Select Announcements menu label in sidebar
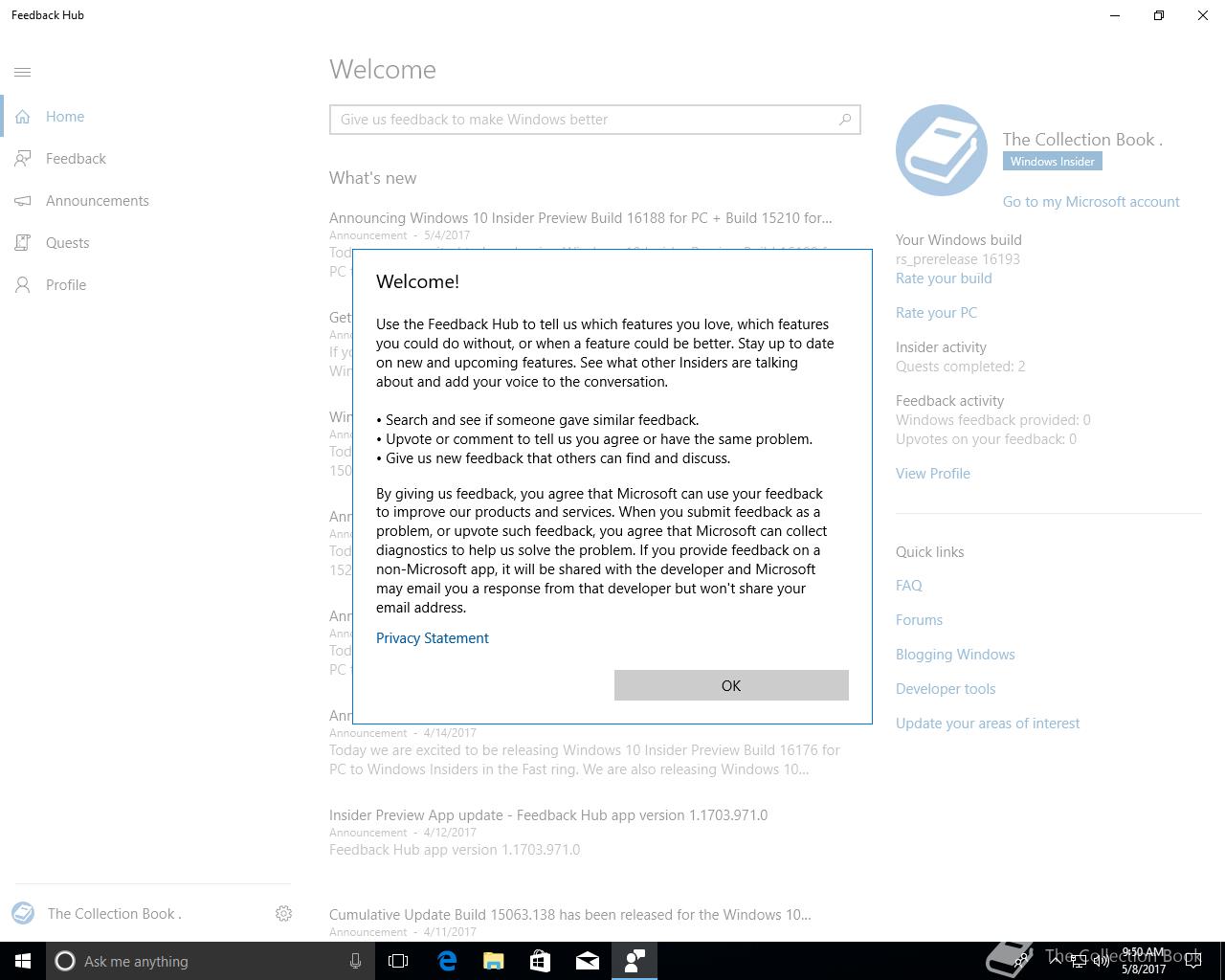Screen dimensions: 1225x980 98,201
